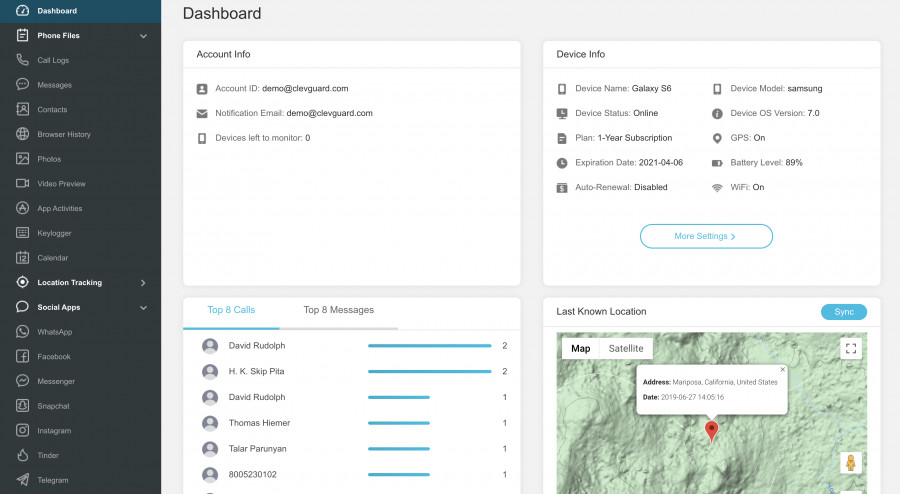Click the Call Logs phone icon
This screenshot has height=494, width=900.
coord(22,60)
